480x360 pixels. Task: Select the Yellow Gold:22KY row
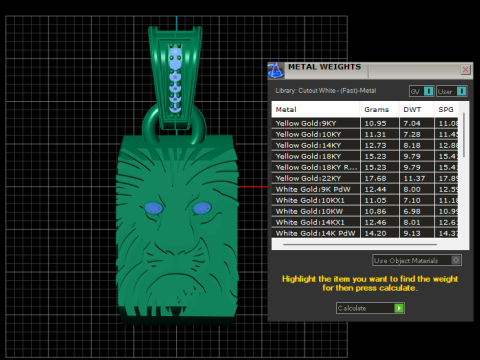point(365,178)
